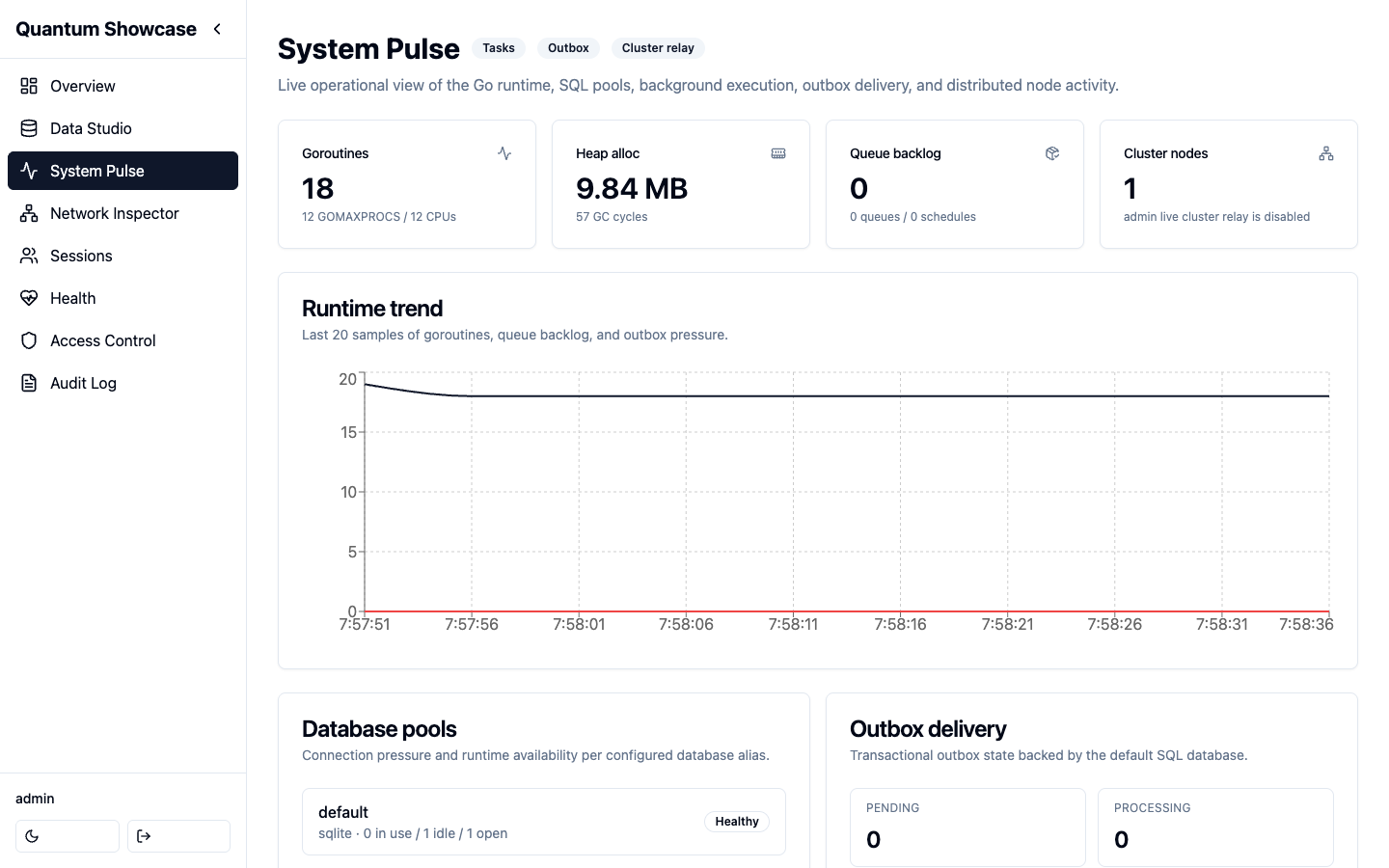The image size is (1389, 868).
Task: Click the Database pools heading
Action: [379, 729]
